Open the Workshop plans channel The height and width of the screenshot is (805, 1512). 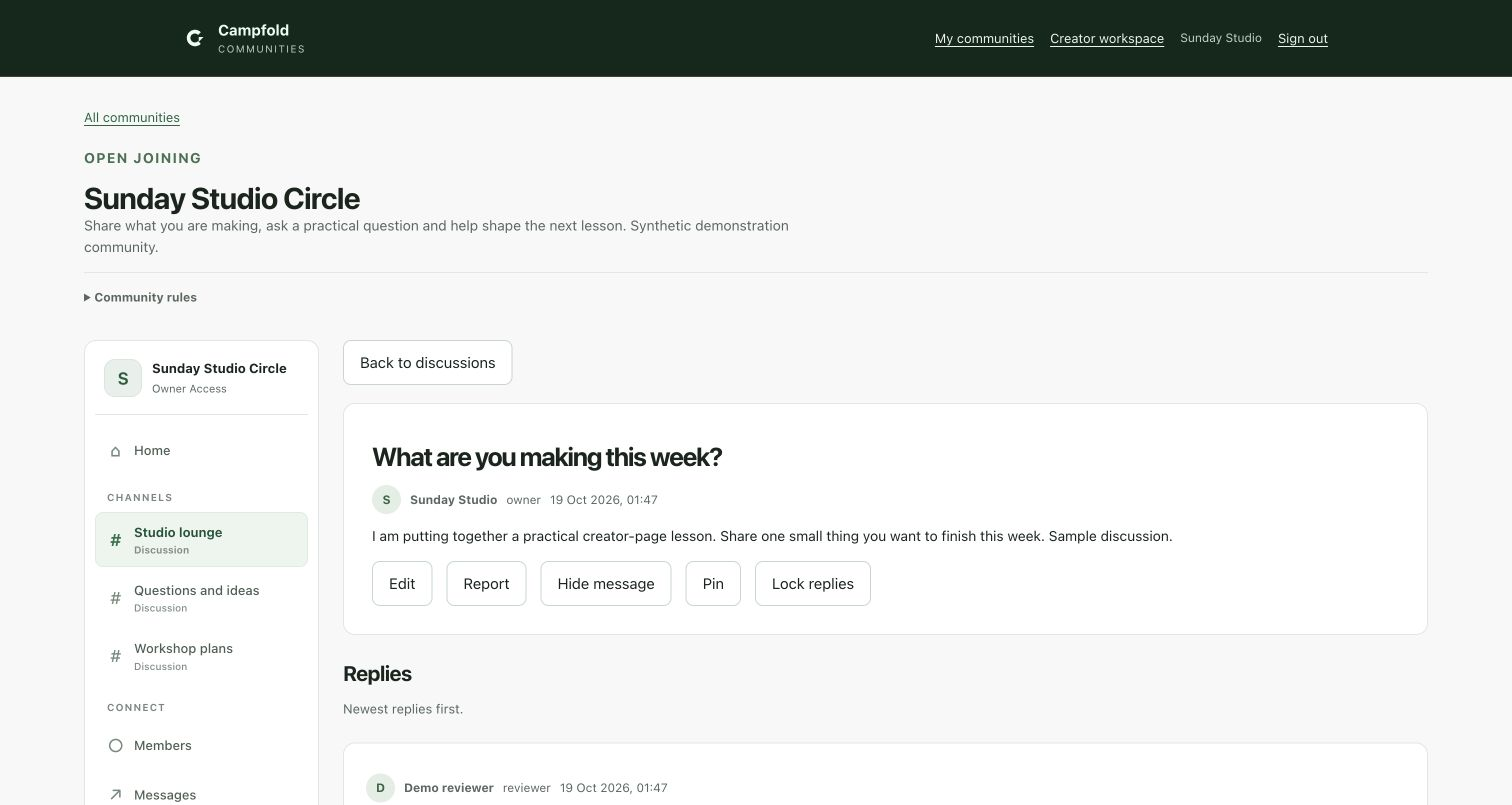pyautogui.click(x=201, y=656)
